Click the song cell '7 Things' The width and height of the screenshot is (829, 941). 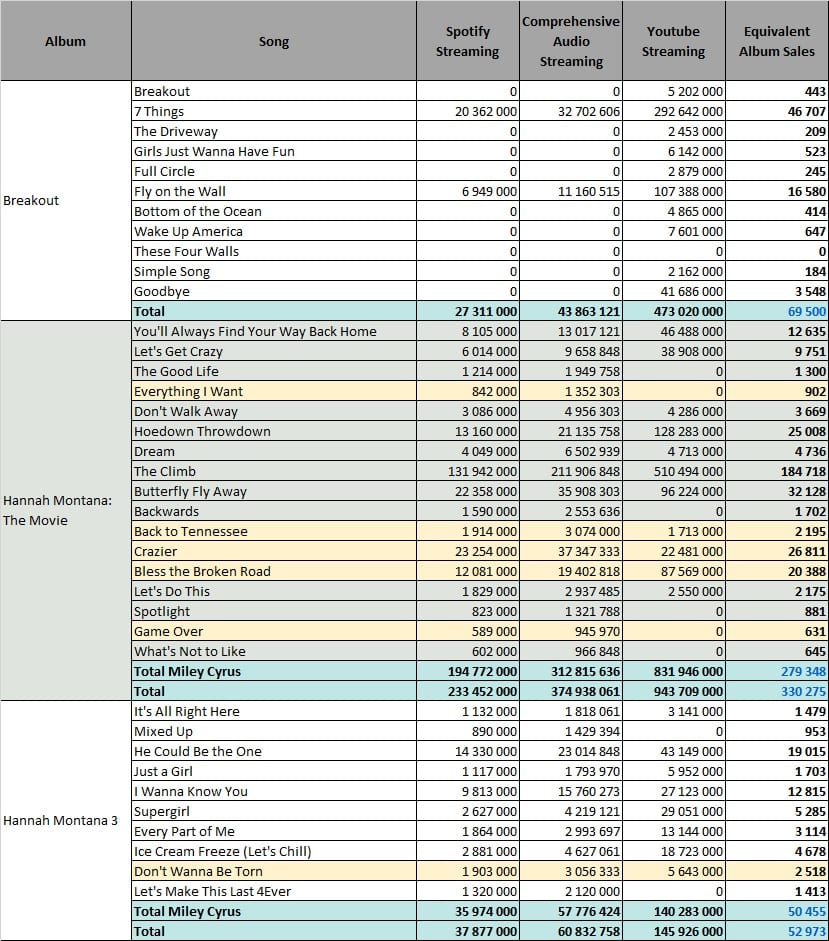(x=274, y=111)
